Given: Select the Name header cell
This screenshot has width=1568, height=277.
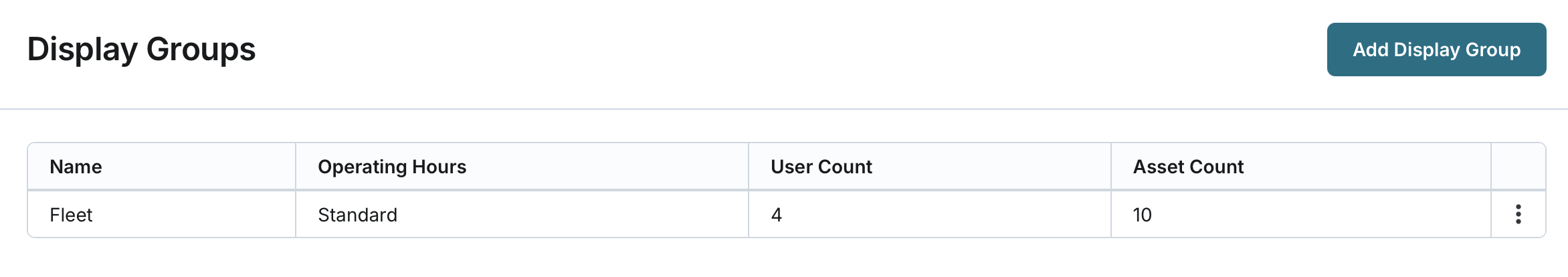Looking at the screenshot, I should pyautogui.click(x=76, y=167).
